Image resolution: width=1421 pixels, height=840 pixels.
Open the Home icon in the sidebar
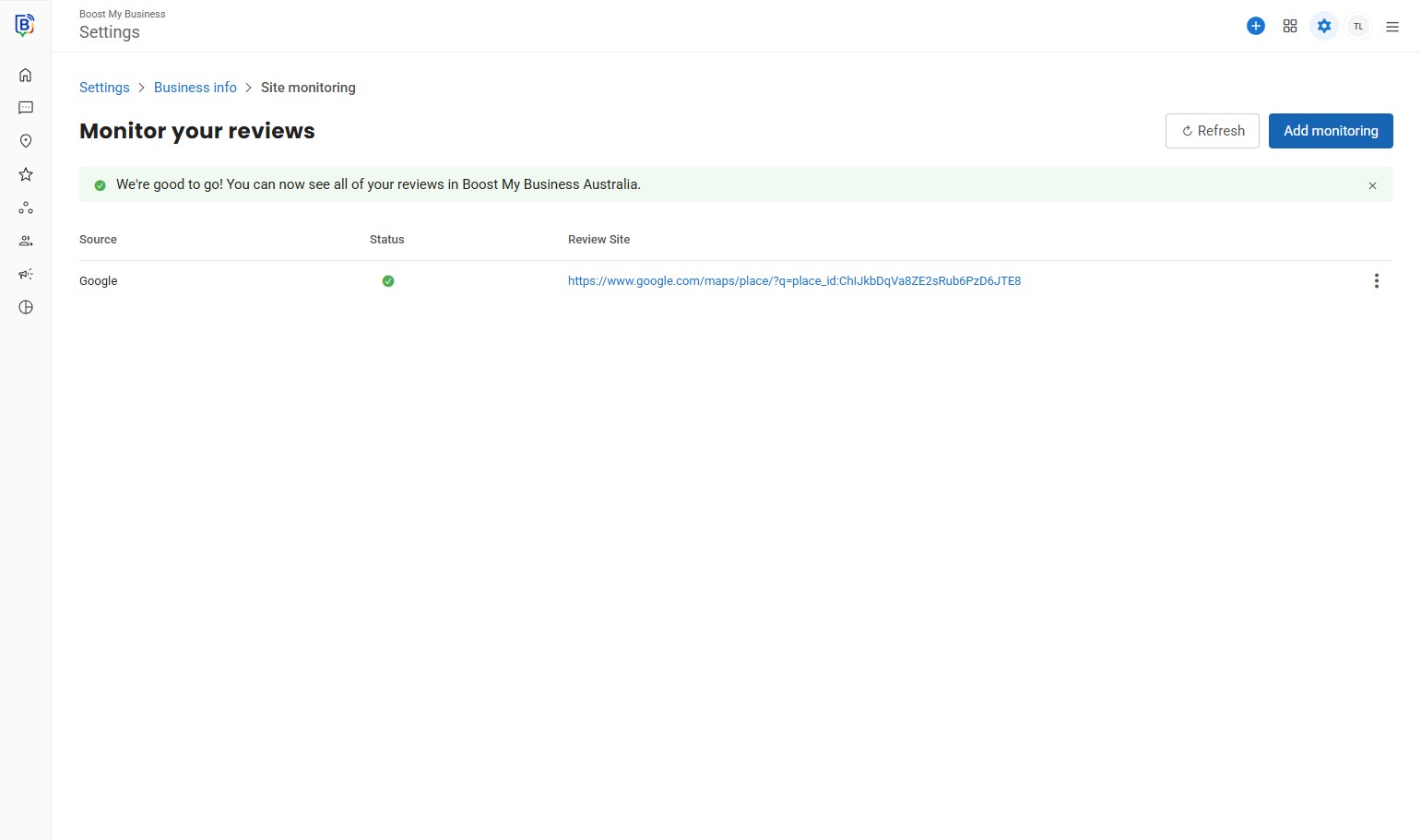[x=26, y=75]
